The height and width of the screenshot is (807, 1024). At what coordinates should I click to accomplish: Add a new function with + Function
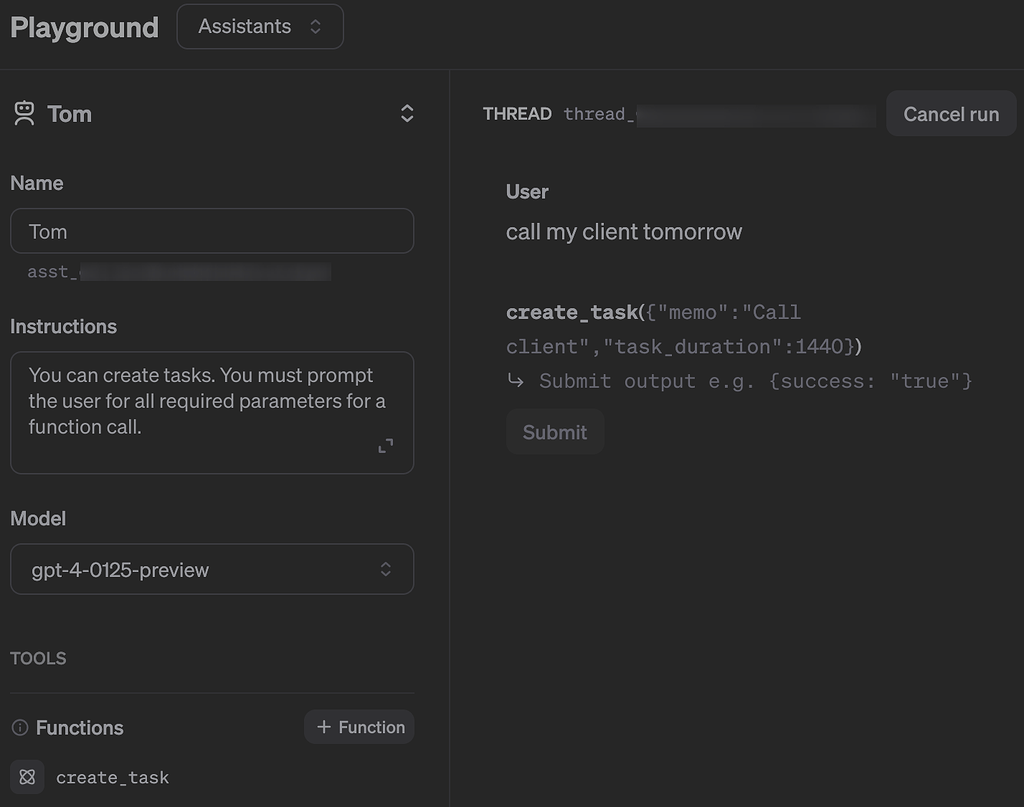(x=358, y=727)
